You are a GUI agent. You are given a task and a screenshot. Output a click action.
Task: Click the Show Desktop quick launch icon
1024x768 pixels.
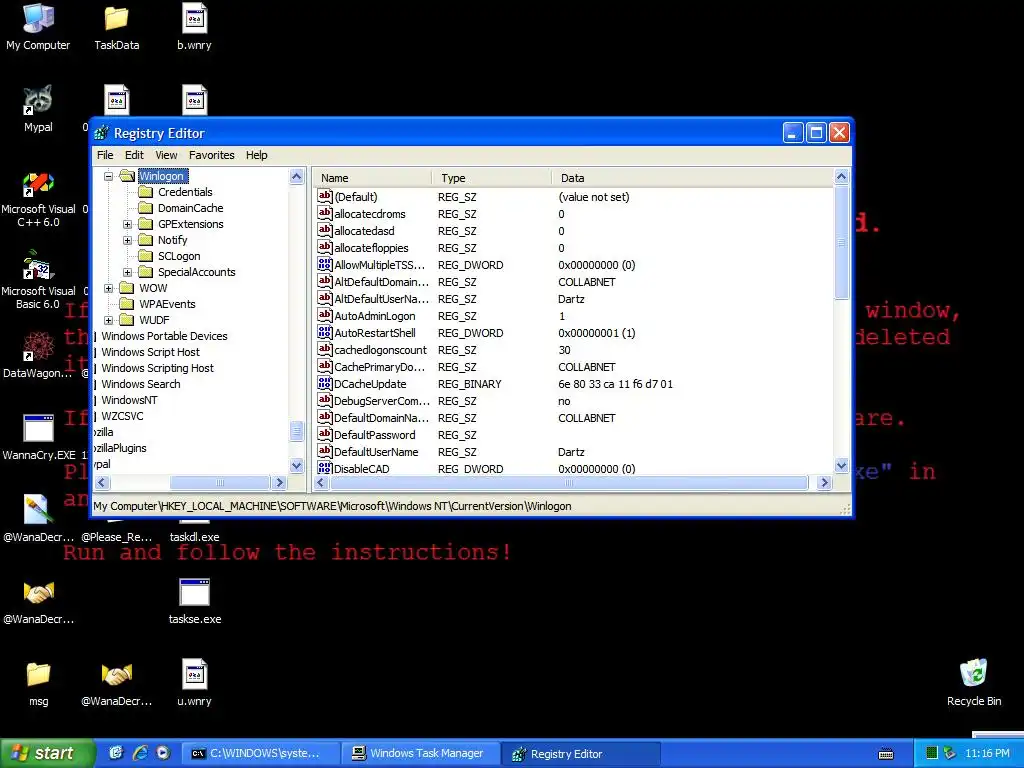tap(116, 753)
